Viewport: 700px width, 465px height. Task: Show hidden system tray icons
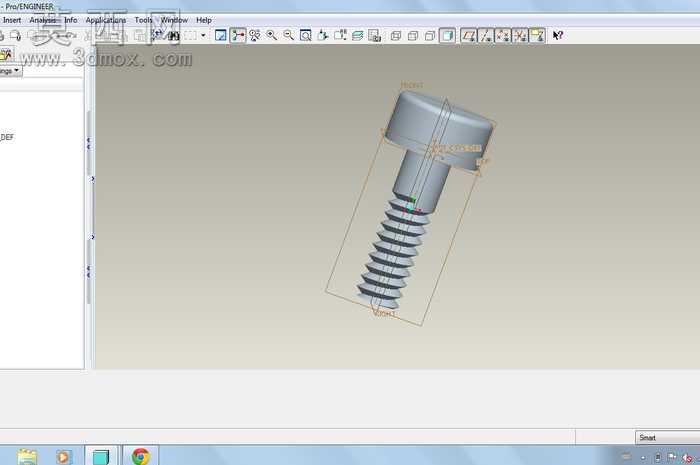(x=643, y=457)
